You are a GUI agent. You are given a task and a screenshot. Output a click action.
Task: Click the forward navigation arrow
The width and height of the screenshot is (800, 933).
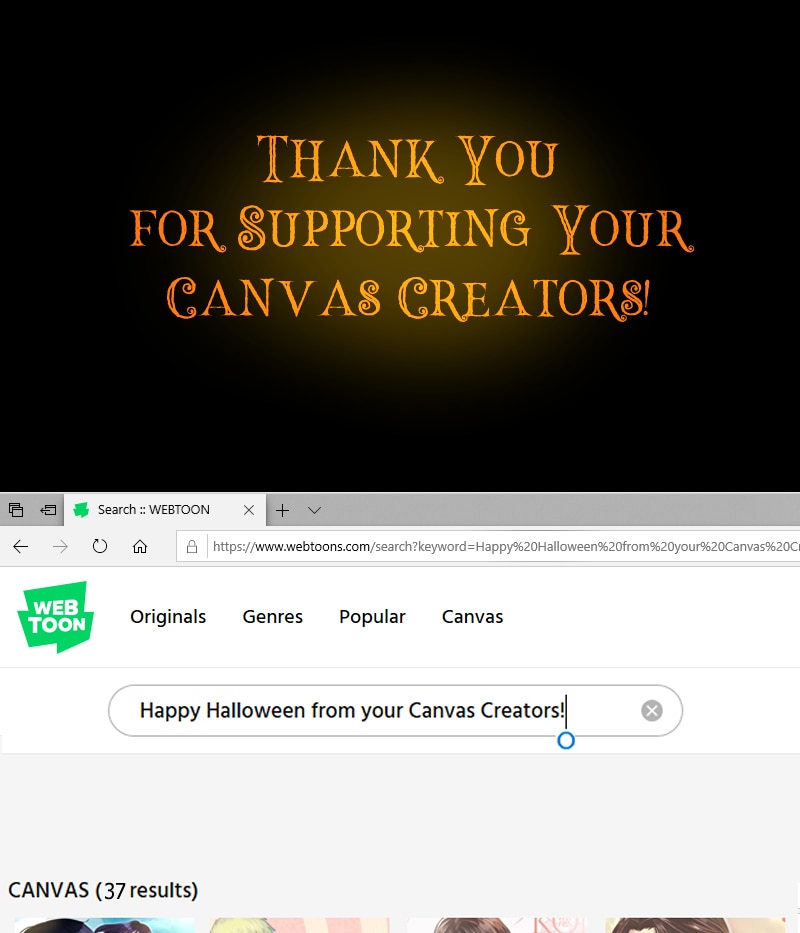point(60,546)
